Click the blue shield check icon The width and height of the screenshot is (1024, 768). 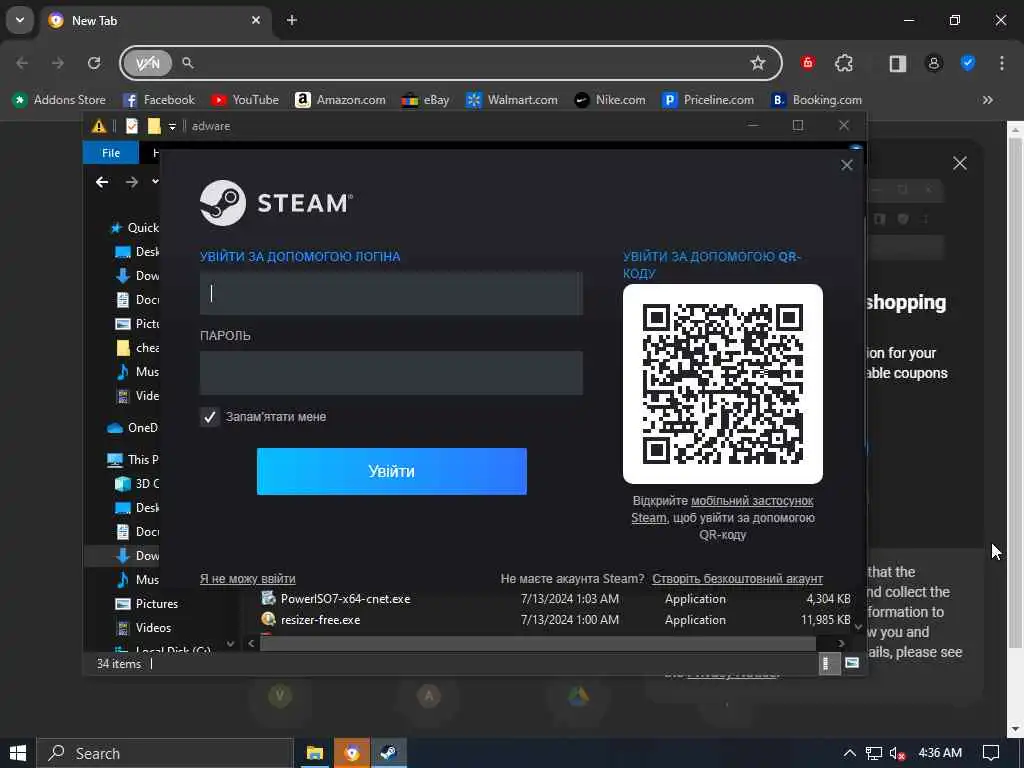coord(968,63)
